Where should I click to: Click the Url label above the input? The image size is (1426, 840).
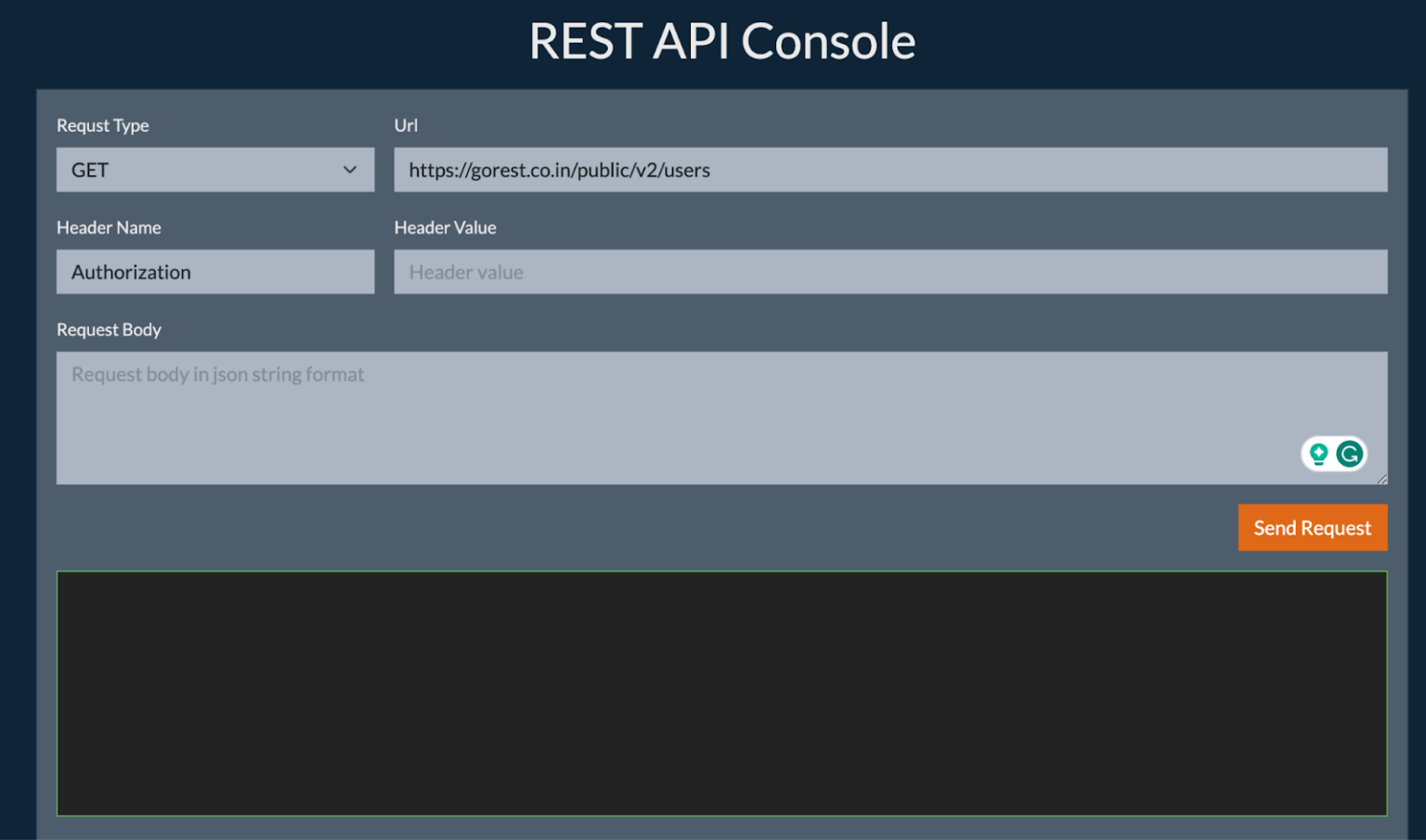406,125
